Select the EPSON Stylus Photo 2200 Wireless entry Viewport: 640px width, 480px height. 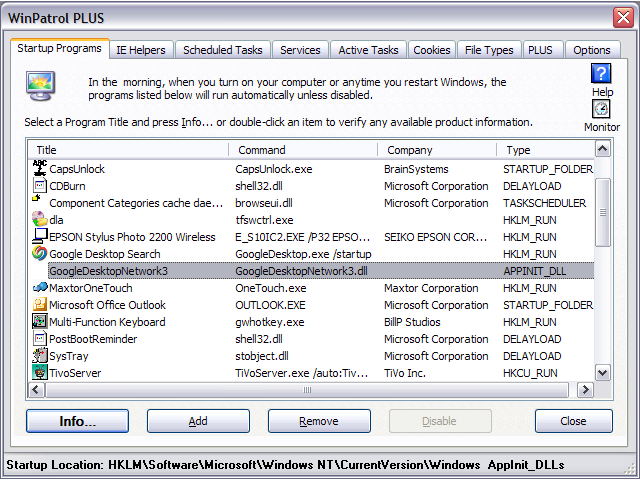coord(132,237)
